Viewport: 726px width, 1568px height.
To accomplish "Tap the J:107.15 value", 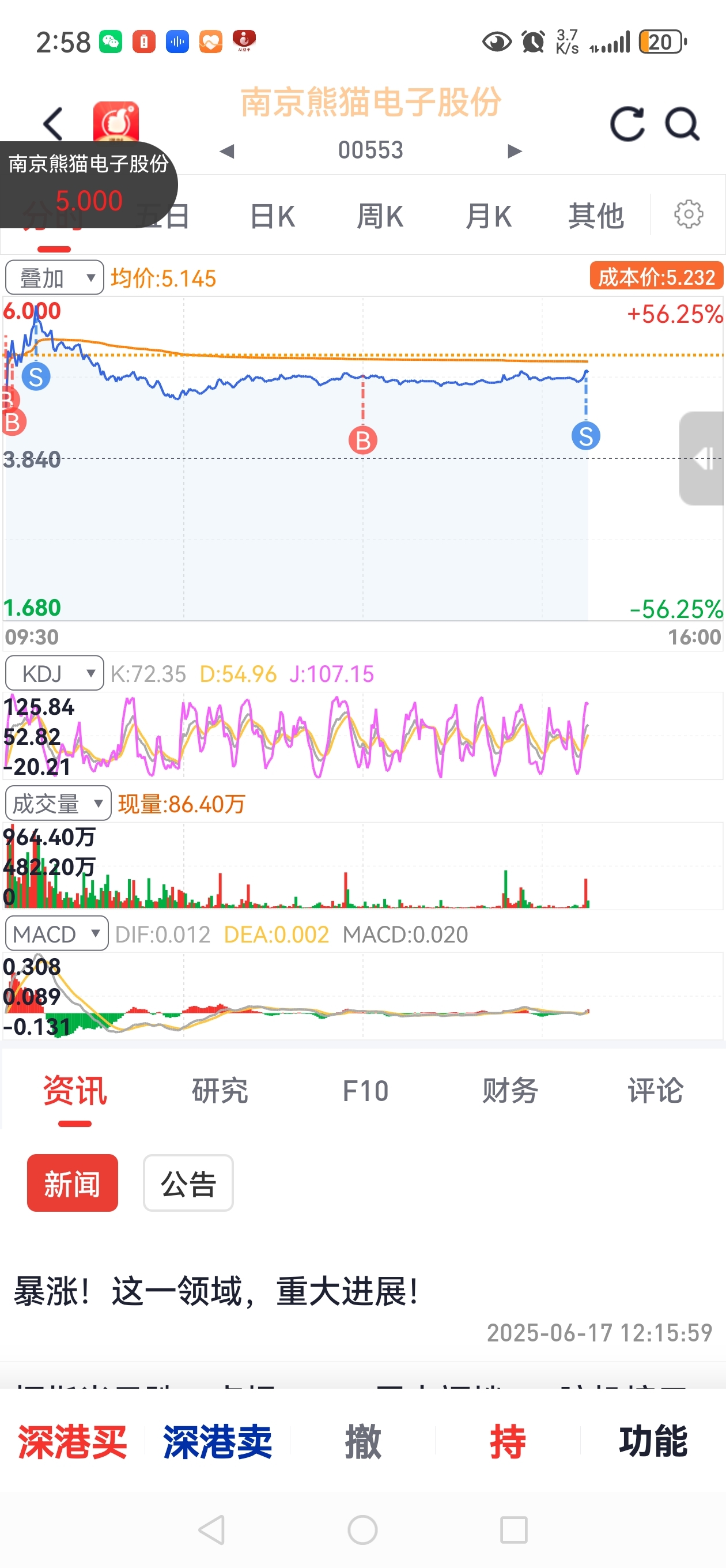I will point(331,674).
